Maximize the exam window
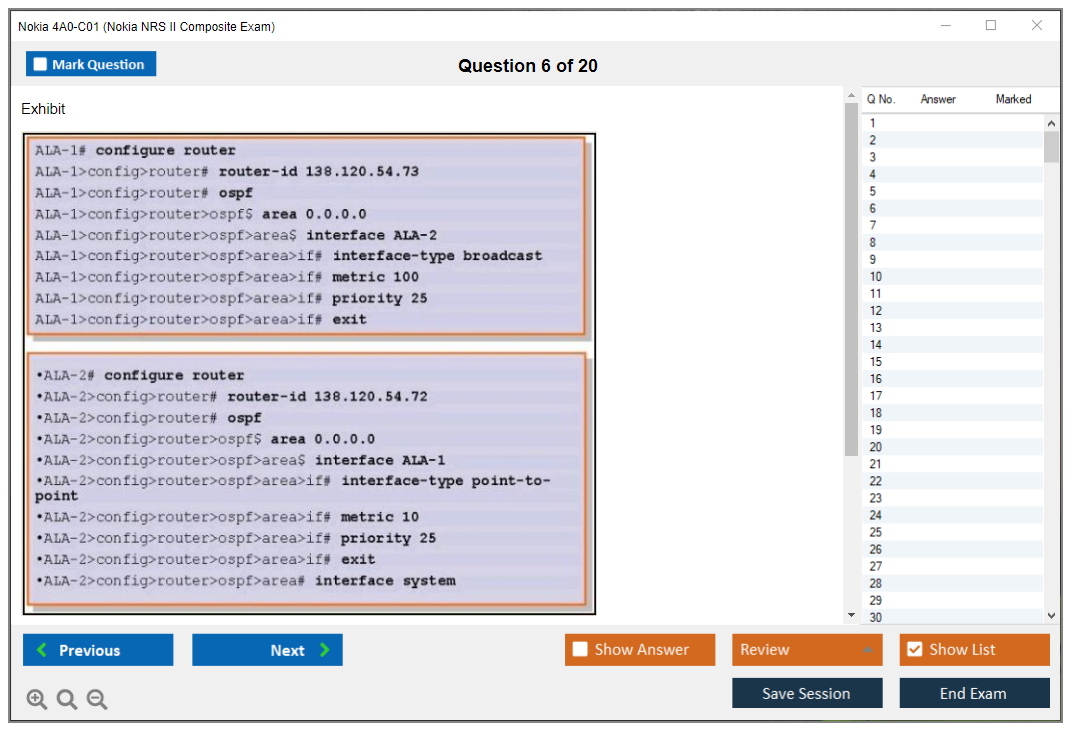 point(991,26)
